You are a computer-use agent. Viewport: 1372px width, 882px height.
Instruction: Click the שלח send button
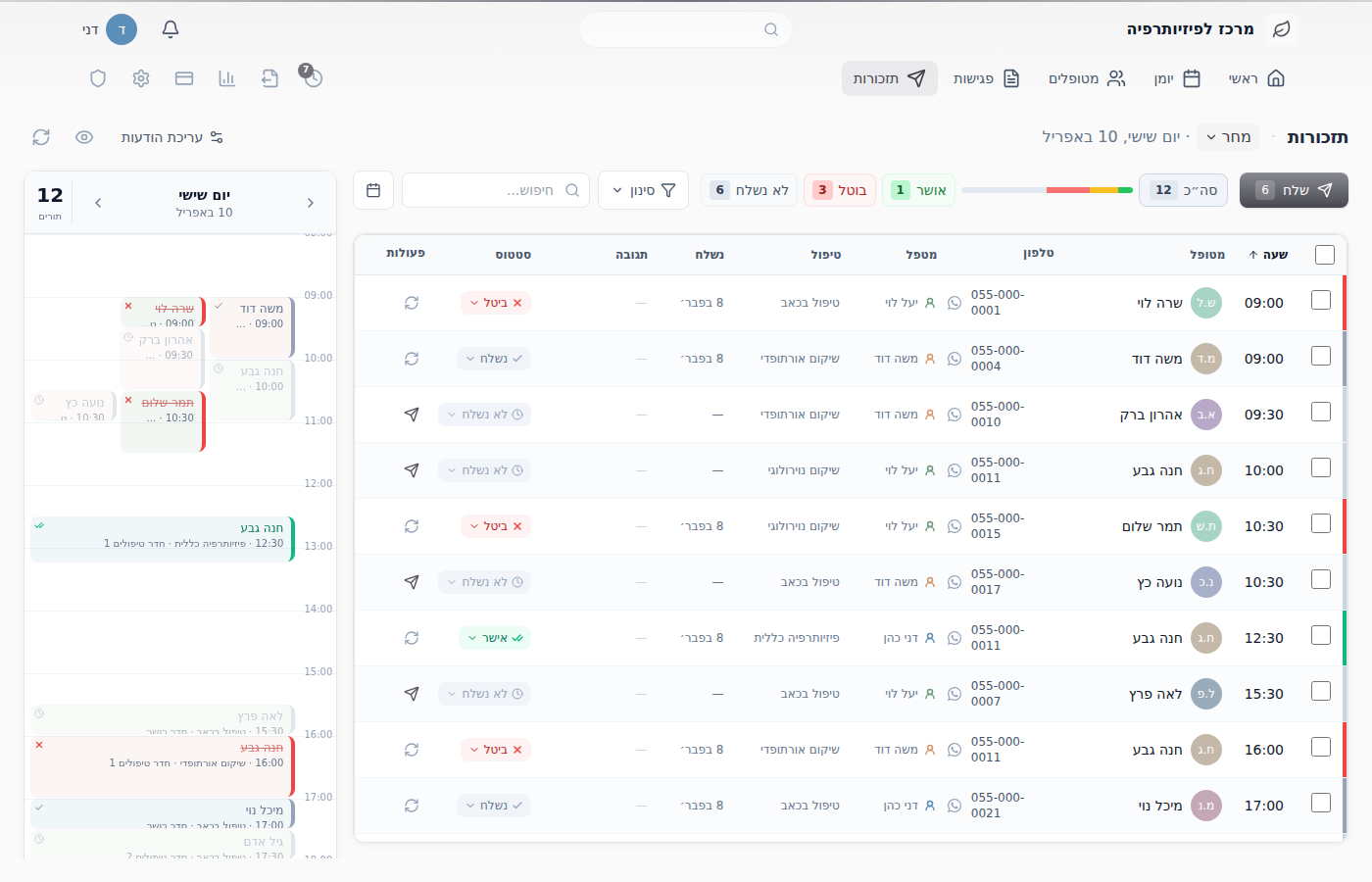point(1294,190)
